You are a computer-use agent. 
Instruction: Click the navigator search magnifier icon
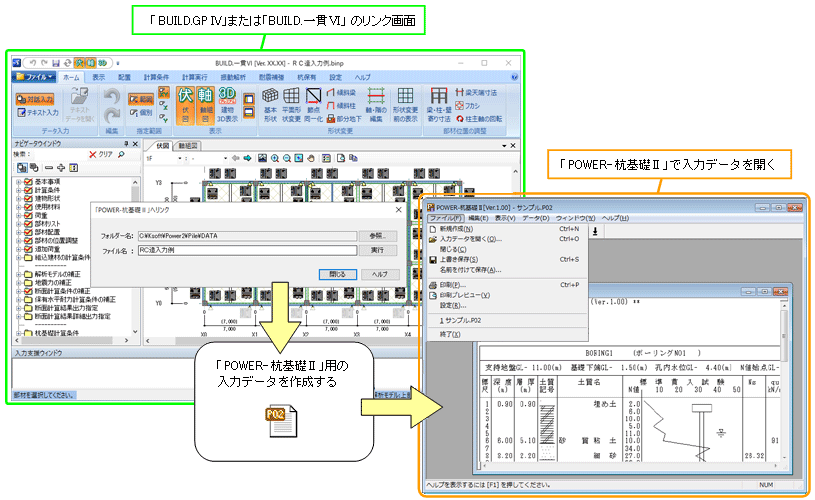121,154
